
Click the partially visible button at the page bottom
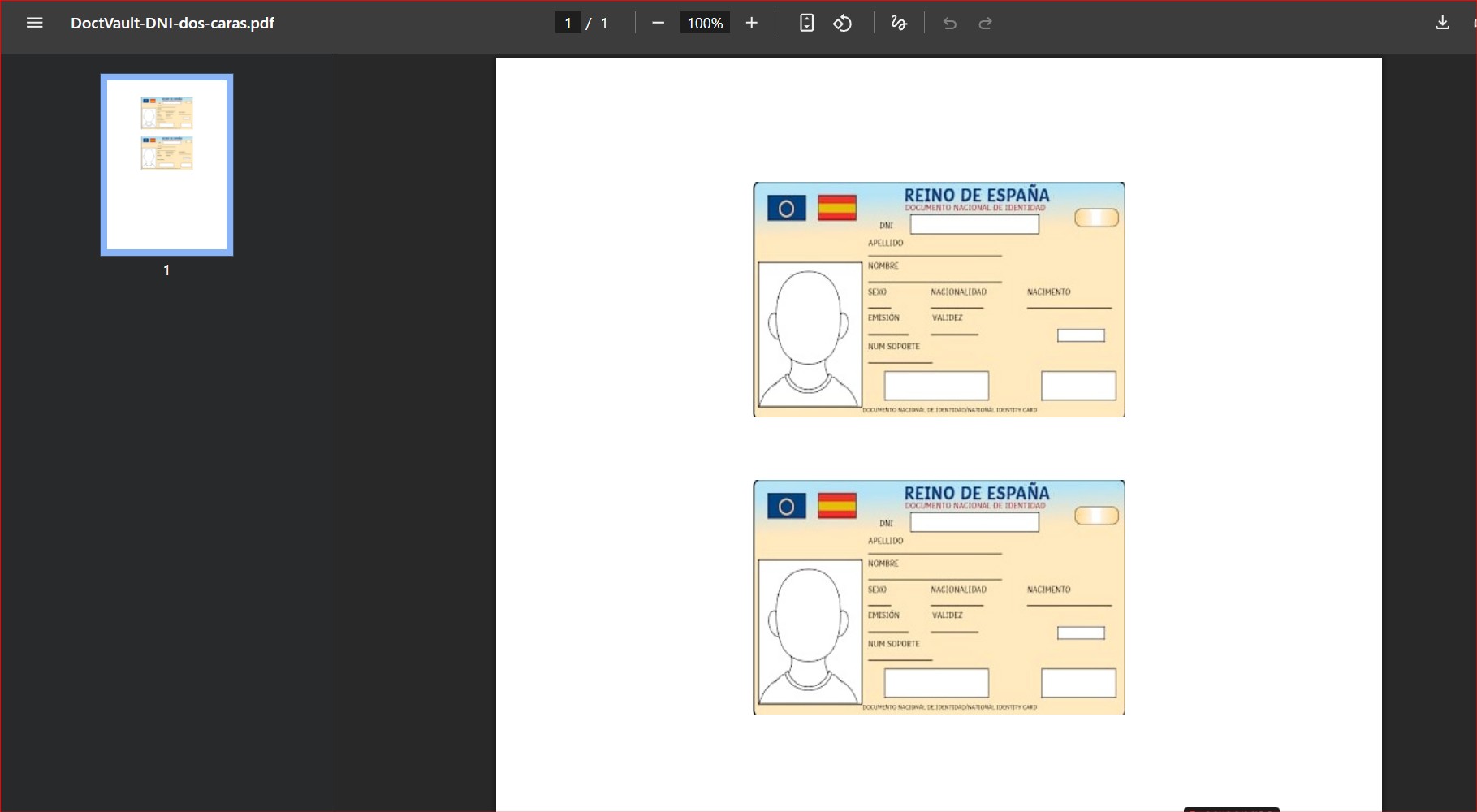pos(1231,809)
